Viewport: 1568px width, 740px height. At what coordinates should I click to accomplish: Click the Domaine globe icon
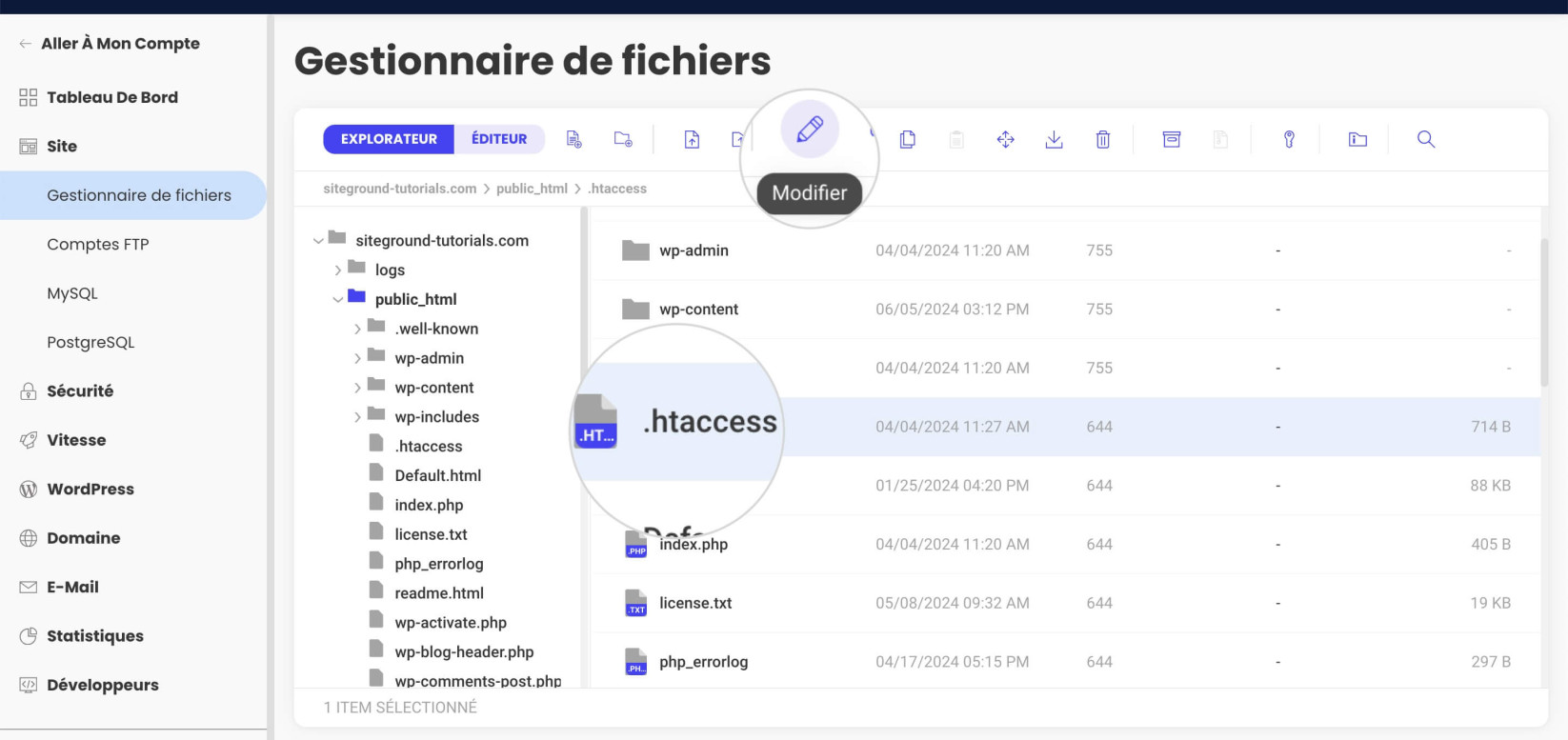pos(29,538)
